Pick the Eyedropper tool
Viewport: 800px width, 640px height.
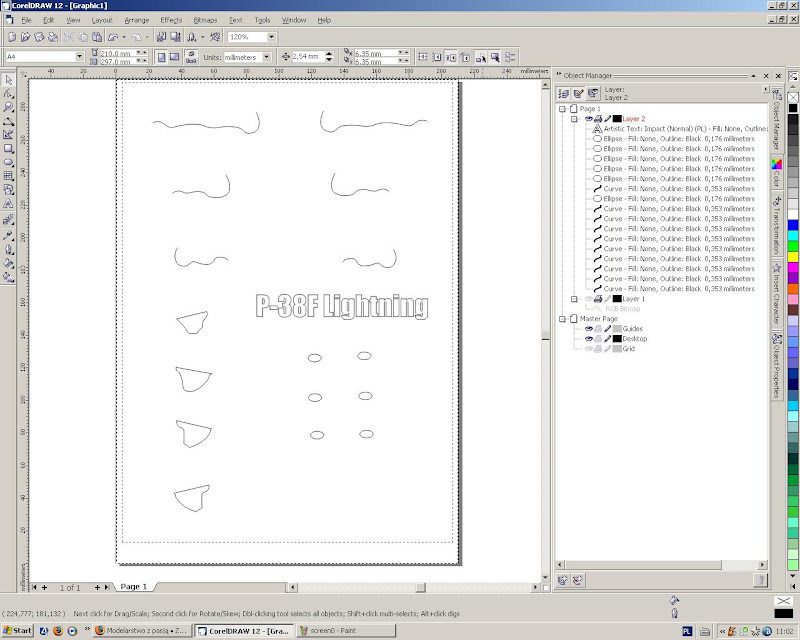tap(8, 233)
